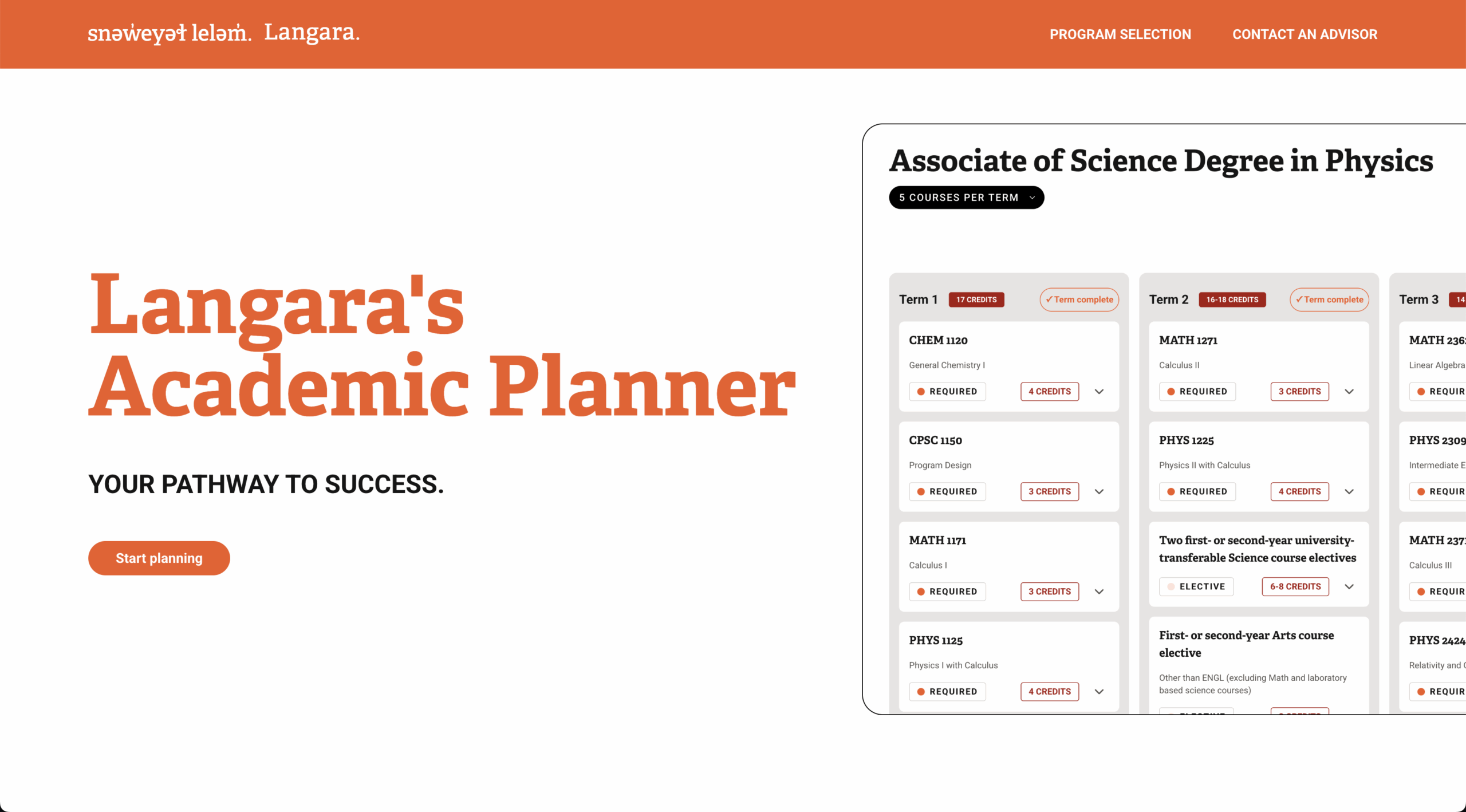Click the 4 CREDITS badge on CHEM 1120
Screen dimensions: 1466x812
[x=1050, y=392]
